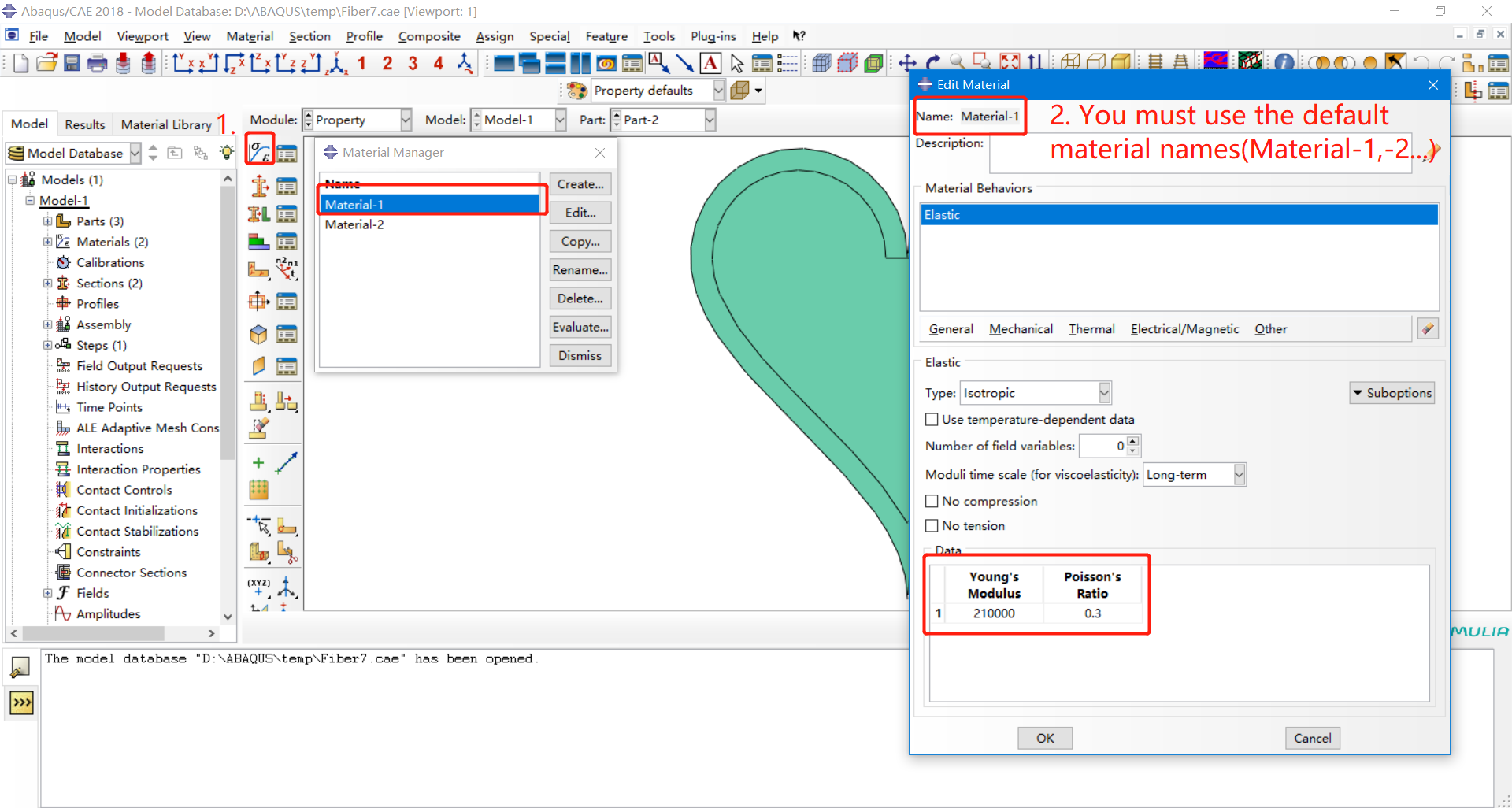Click the Query Information icon
1512x808 pixels.
click(x=1284, y=62)
